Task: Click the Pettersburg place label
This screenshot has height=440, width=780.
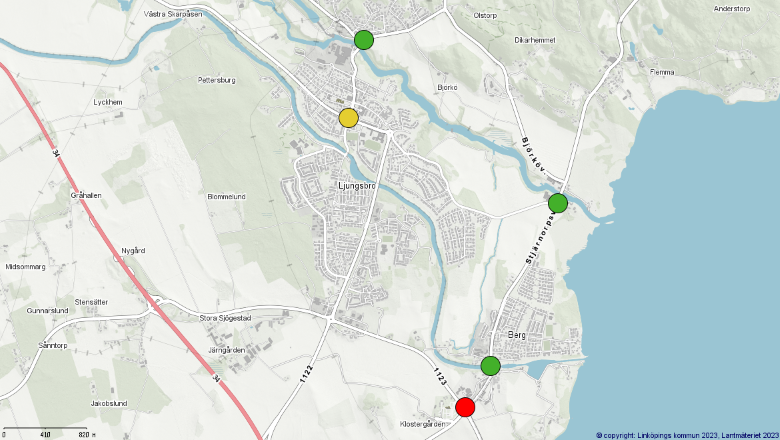Action: 216,79
